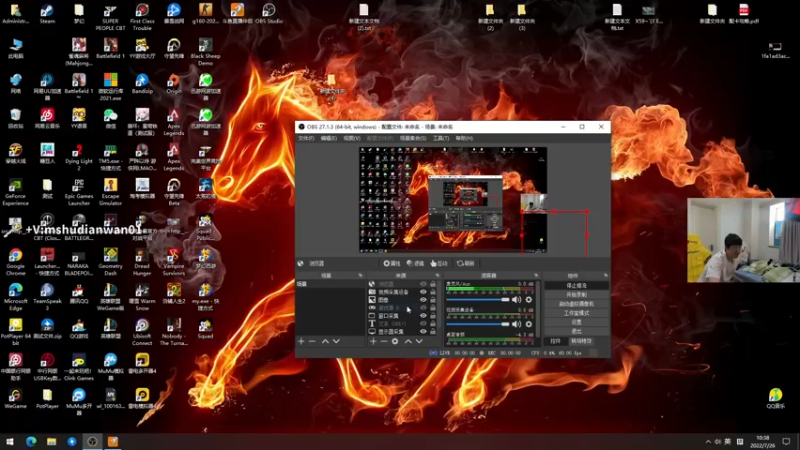Switch to the 转场特效 tab

[x=581, y=341]
